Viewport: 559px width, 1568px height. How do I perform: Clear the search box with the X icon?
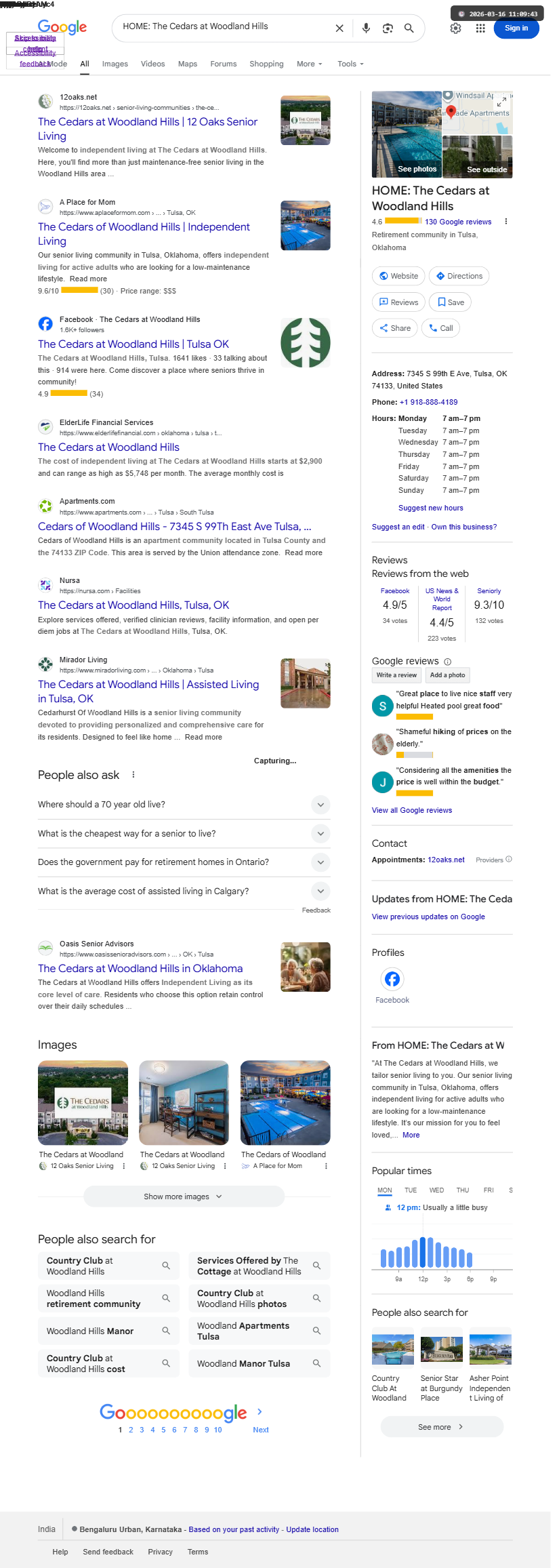339,28
